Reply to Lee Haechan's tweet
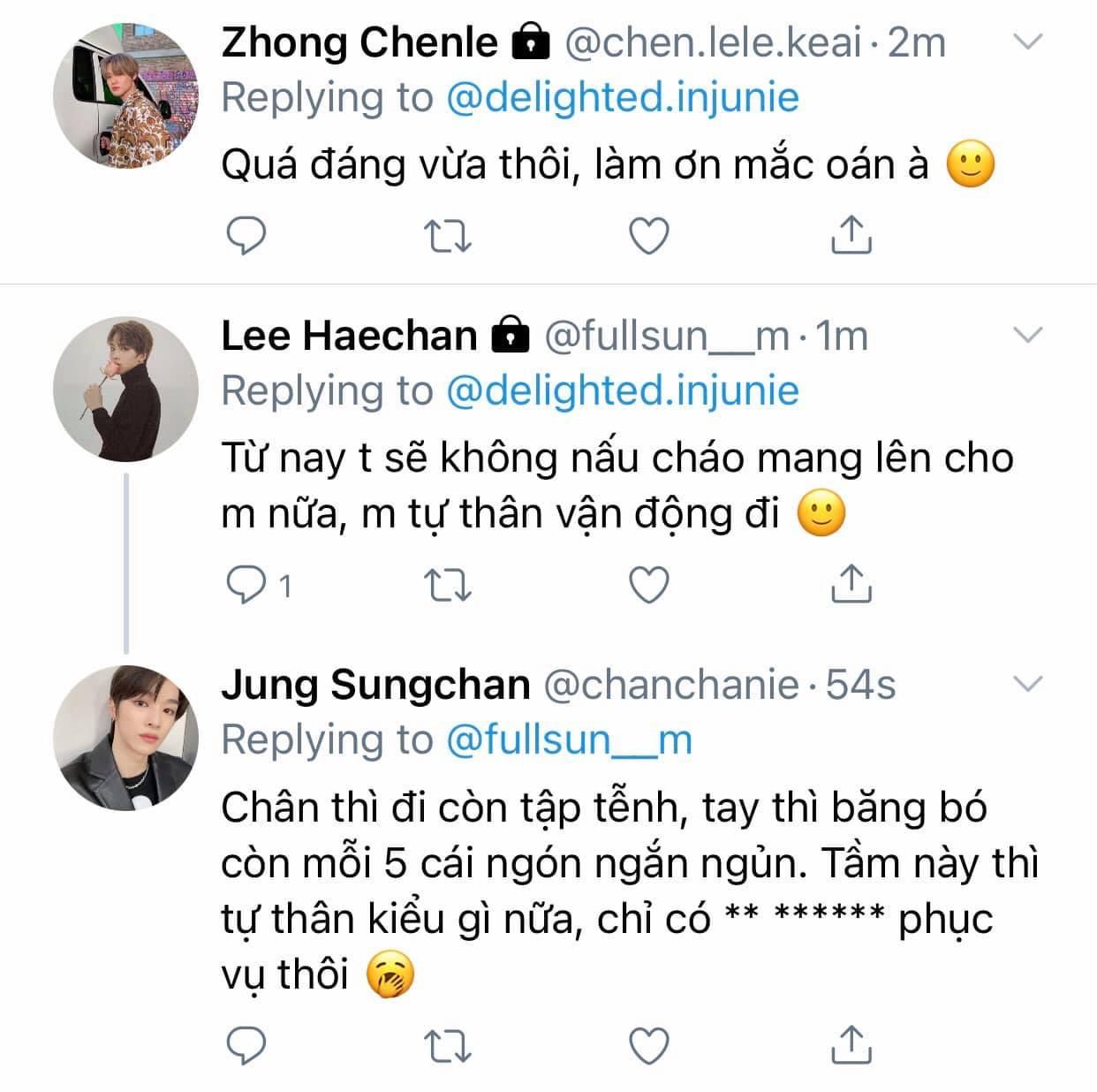 (x=246, y=585)
